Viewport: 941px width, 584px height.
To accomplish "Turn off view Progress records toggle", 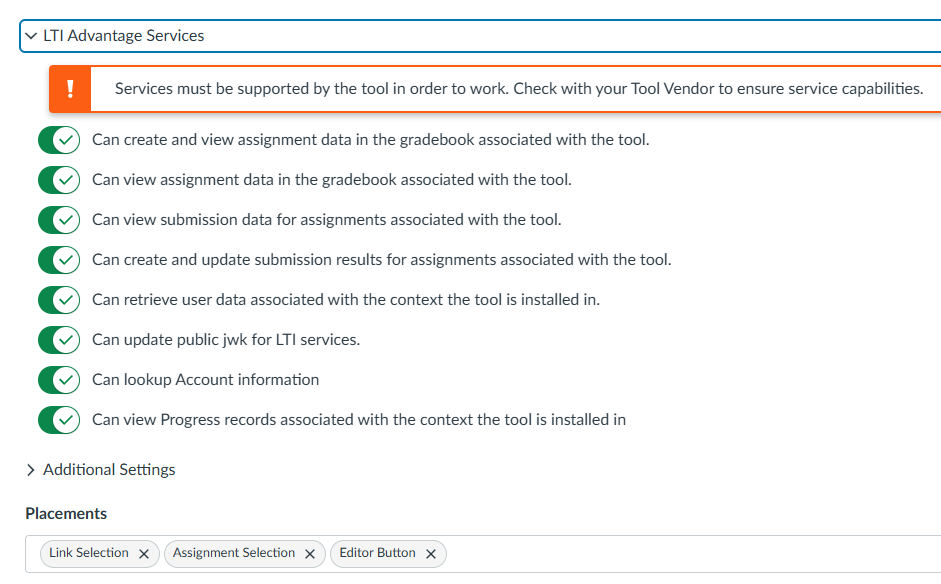I will pyautogui.click(x=59, y=420).
